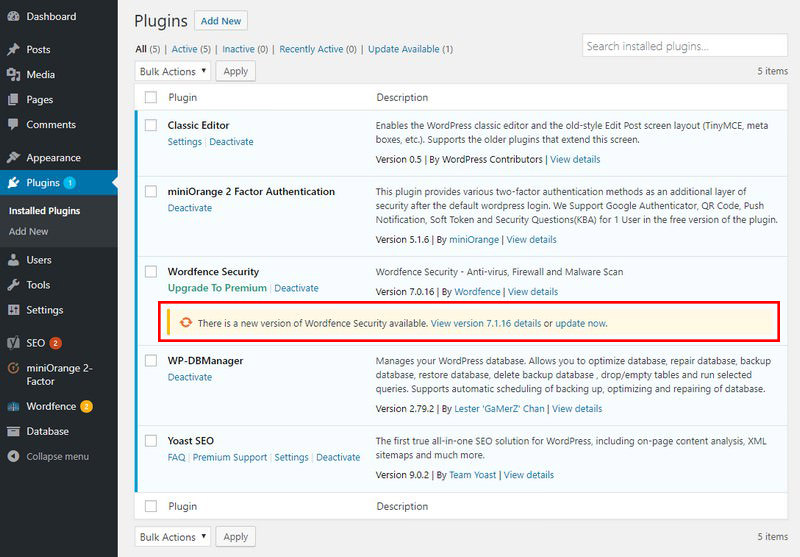The height and width of the screenshot is (557, 800).
Task: Click the Media library icon
Action: [x=13, y=74]
